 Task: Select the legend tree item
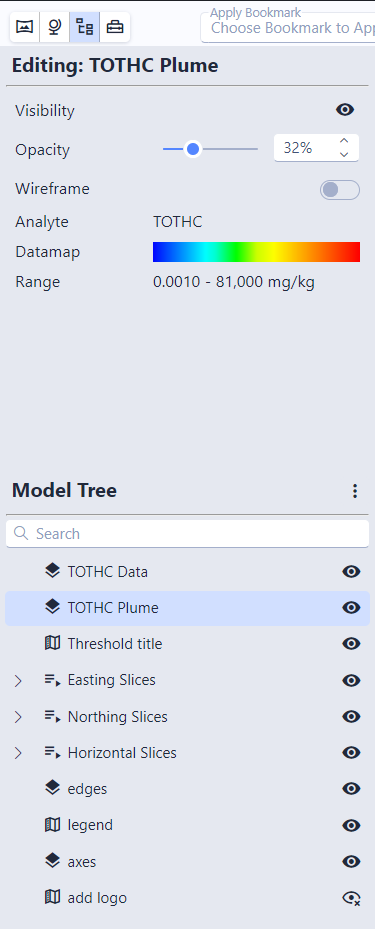pyautogui.click(x=187, y=825)
